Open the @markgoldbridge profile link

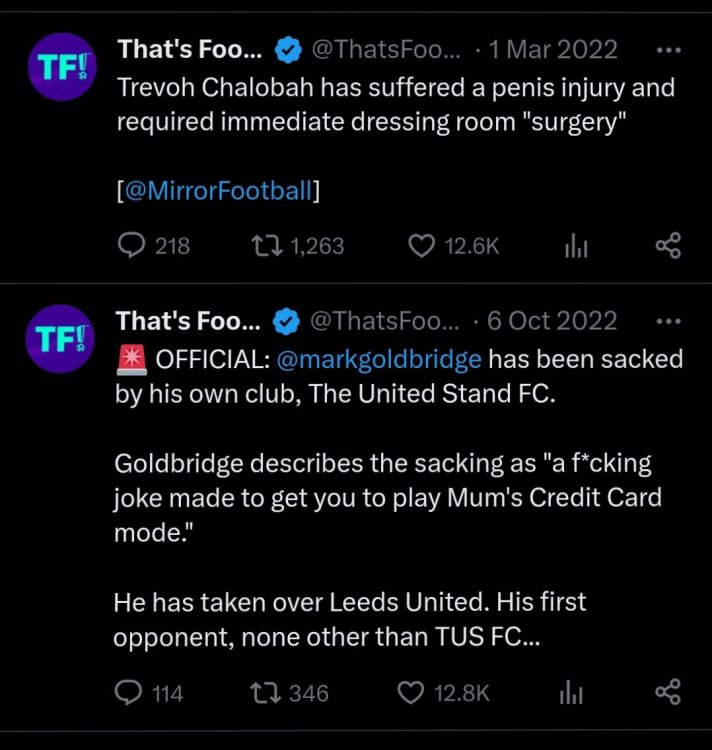coord(379,359)
